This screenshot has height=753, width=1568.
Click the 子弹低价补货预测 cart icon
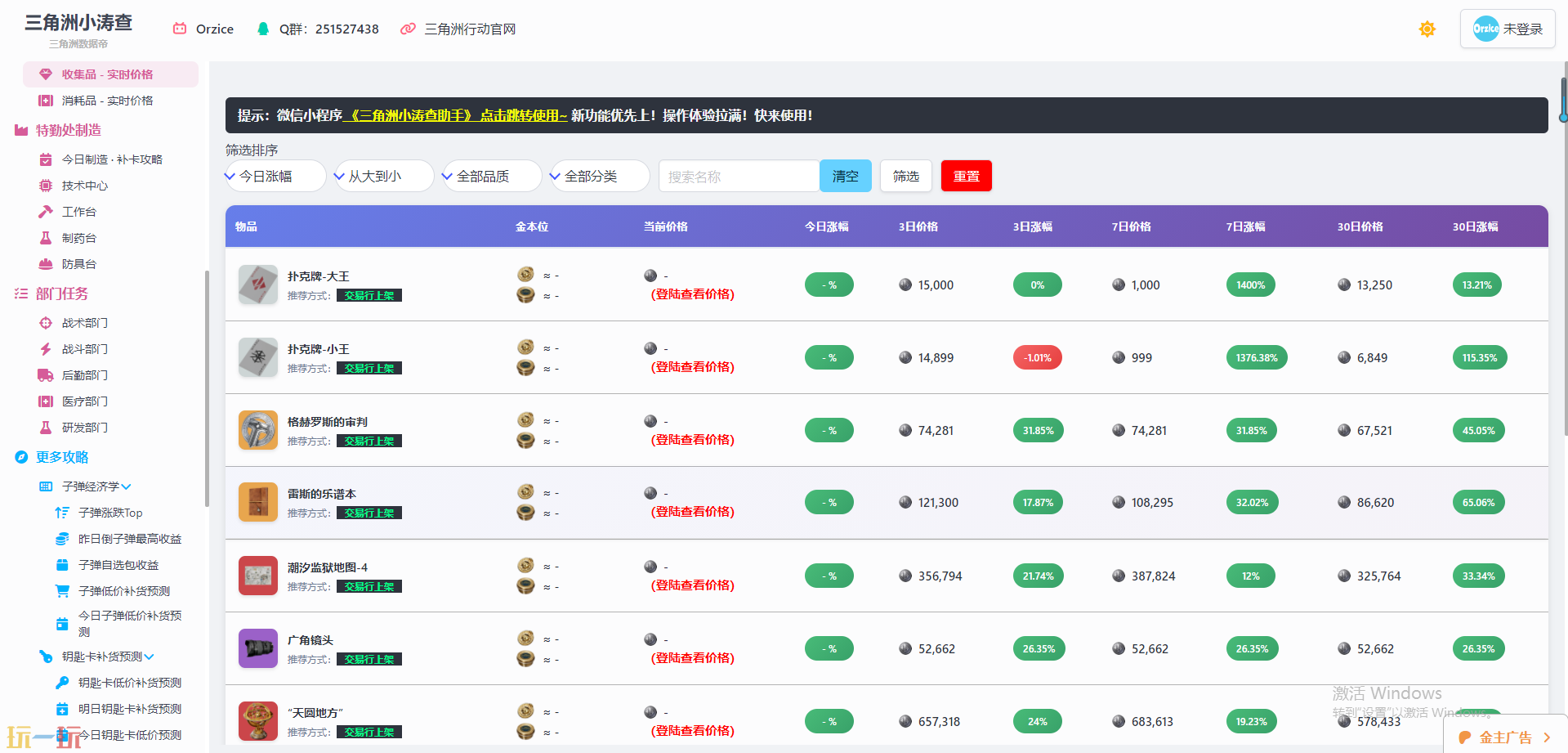[x=62, y=591]
